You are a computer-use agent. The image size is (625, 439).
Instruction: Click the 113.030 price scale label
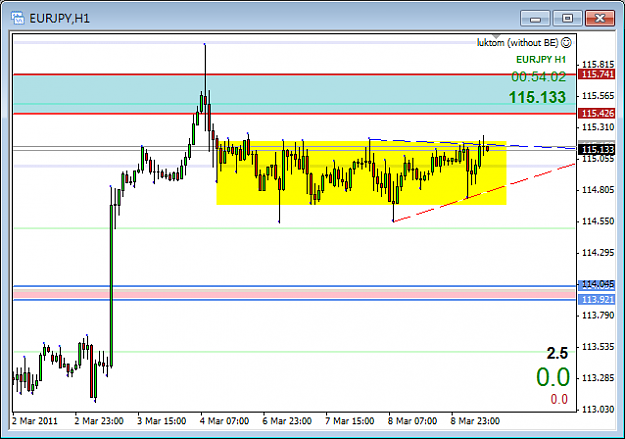tap(598, 409)
